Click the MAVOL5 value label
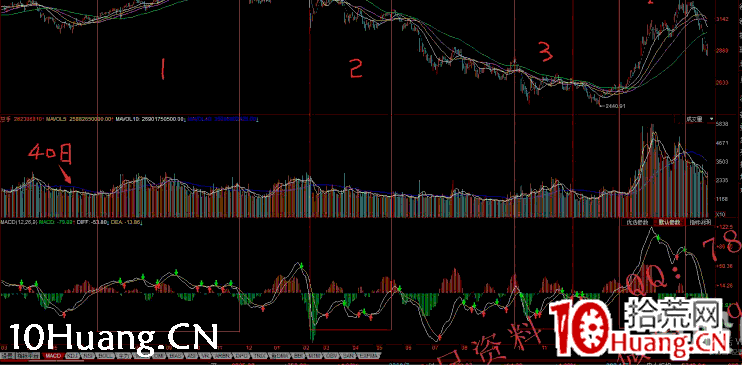742x365 pixels. [80, 120]
